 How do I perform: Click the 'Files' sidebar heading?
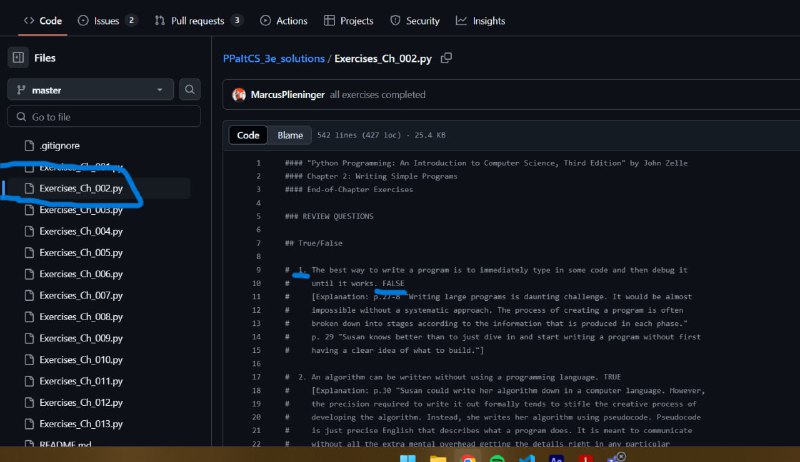[x=45, y=58]
